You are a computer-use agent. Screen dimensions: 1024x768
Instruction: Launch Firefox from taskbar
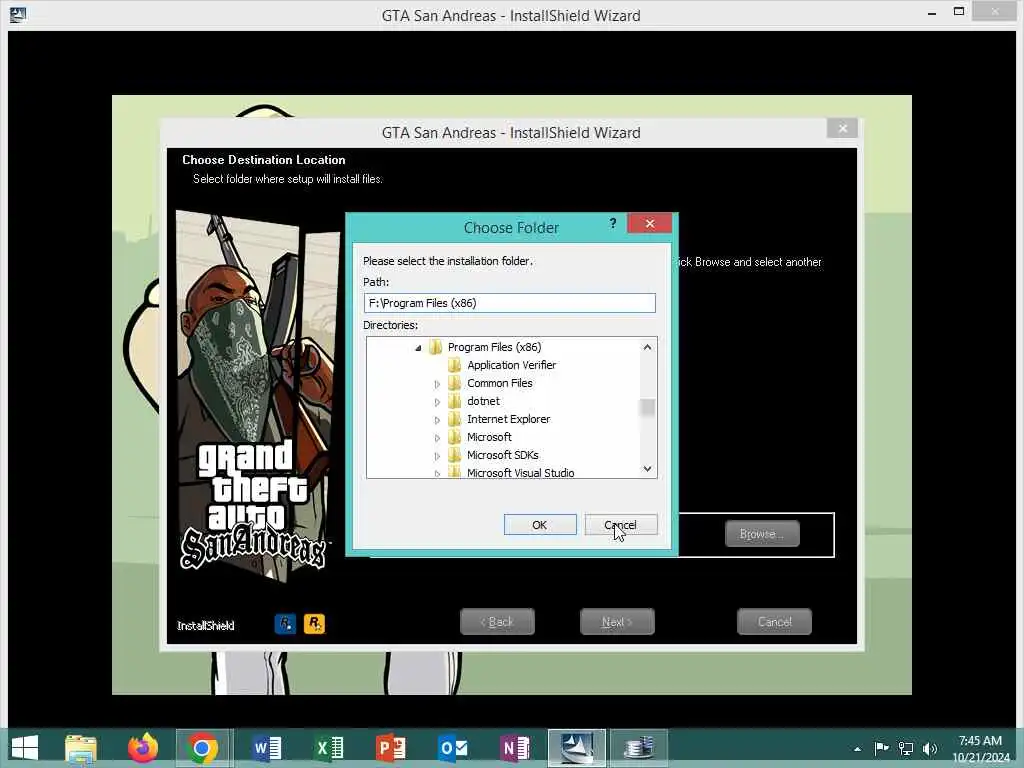142,748
